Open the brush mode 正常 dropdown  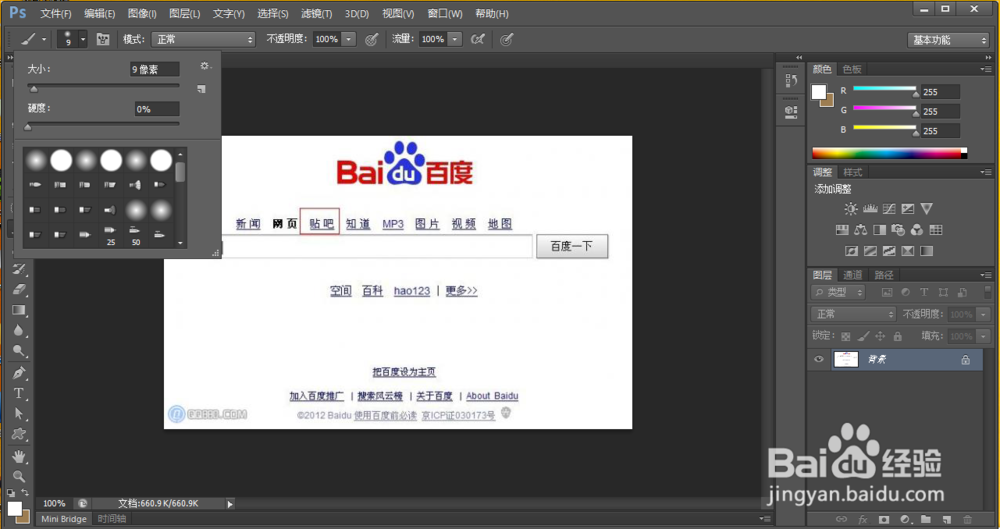pyautogui.click(x=203, y=40)
